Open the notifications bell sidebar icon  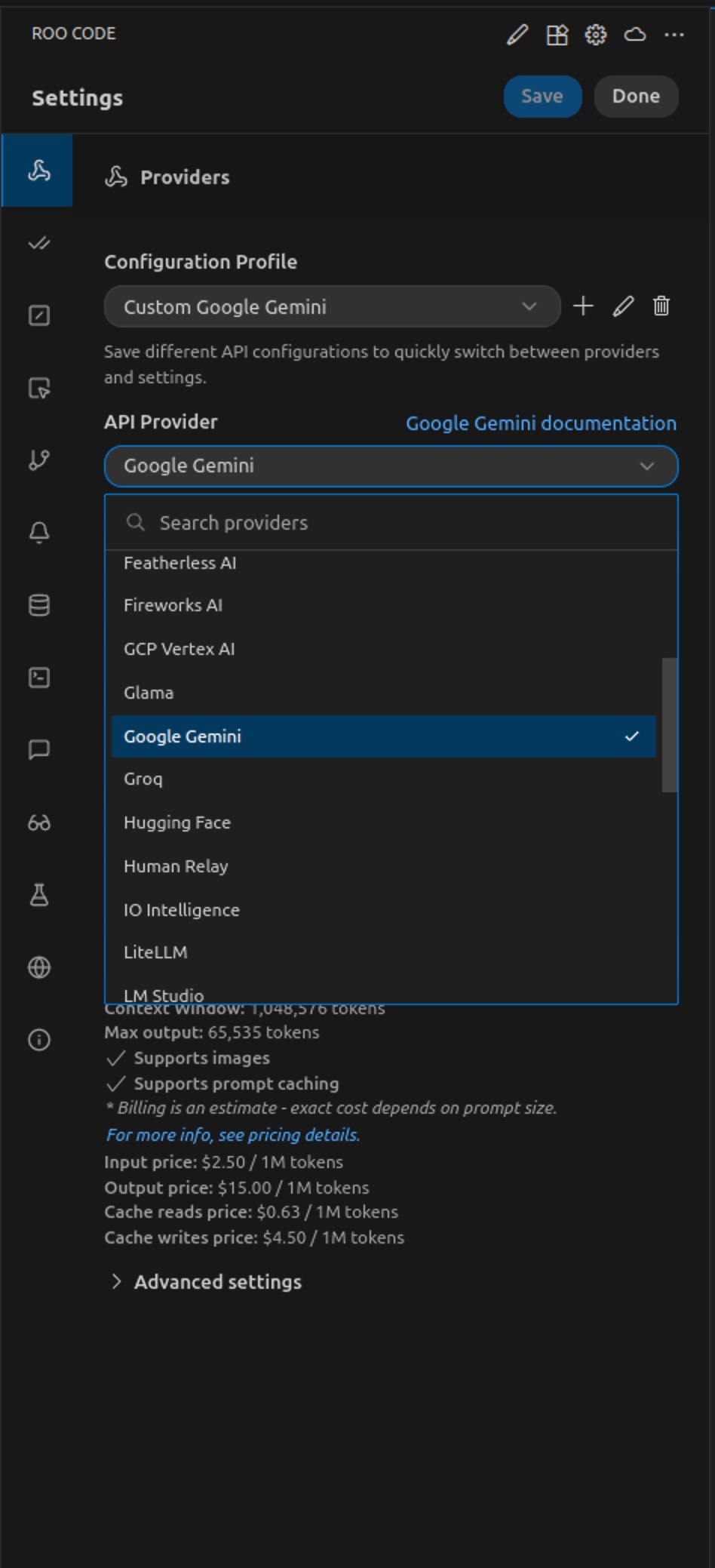(38, 533)
